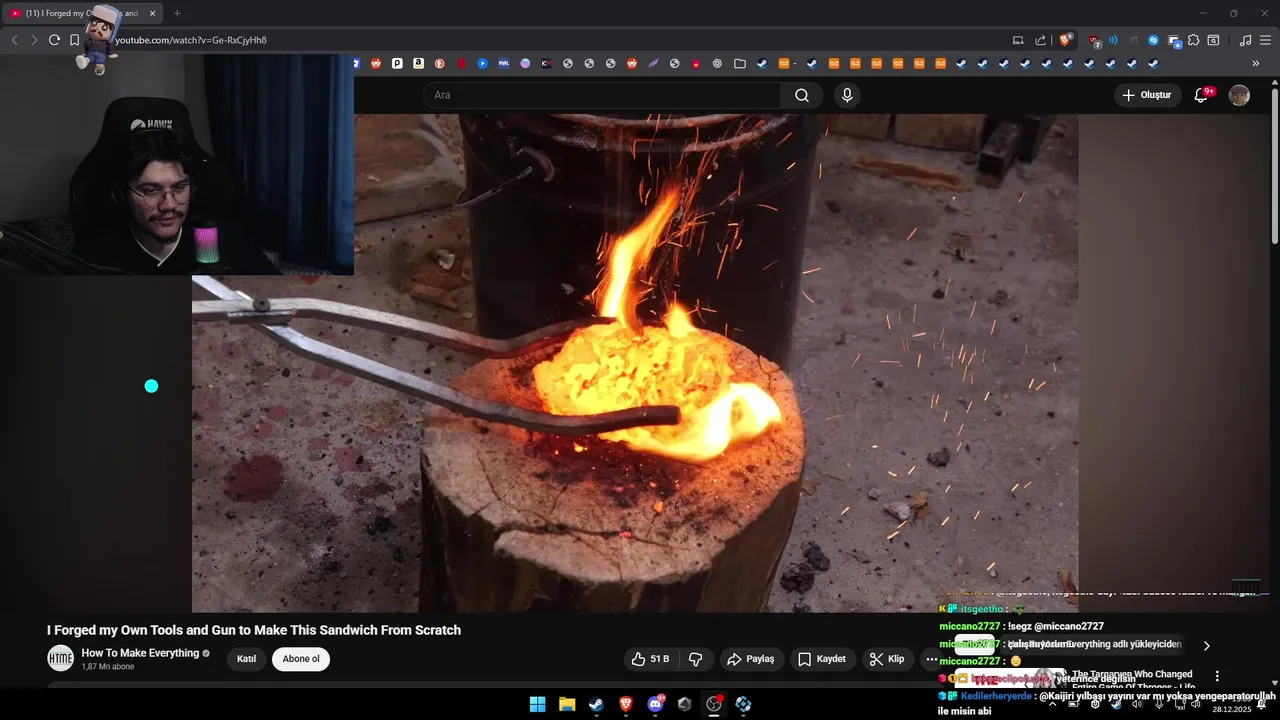Click the Shazam extension icon
The image size is (1280, 720).
click(1153, 40)
